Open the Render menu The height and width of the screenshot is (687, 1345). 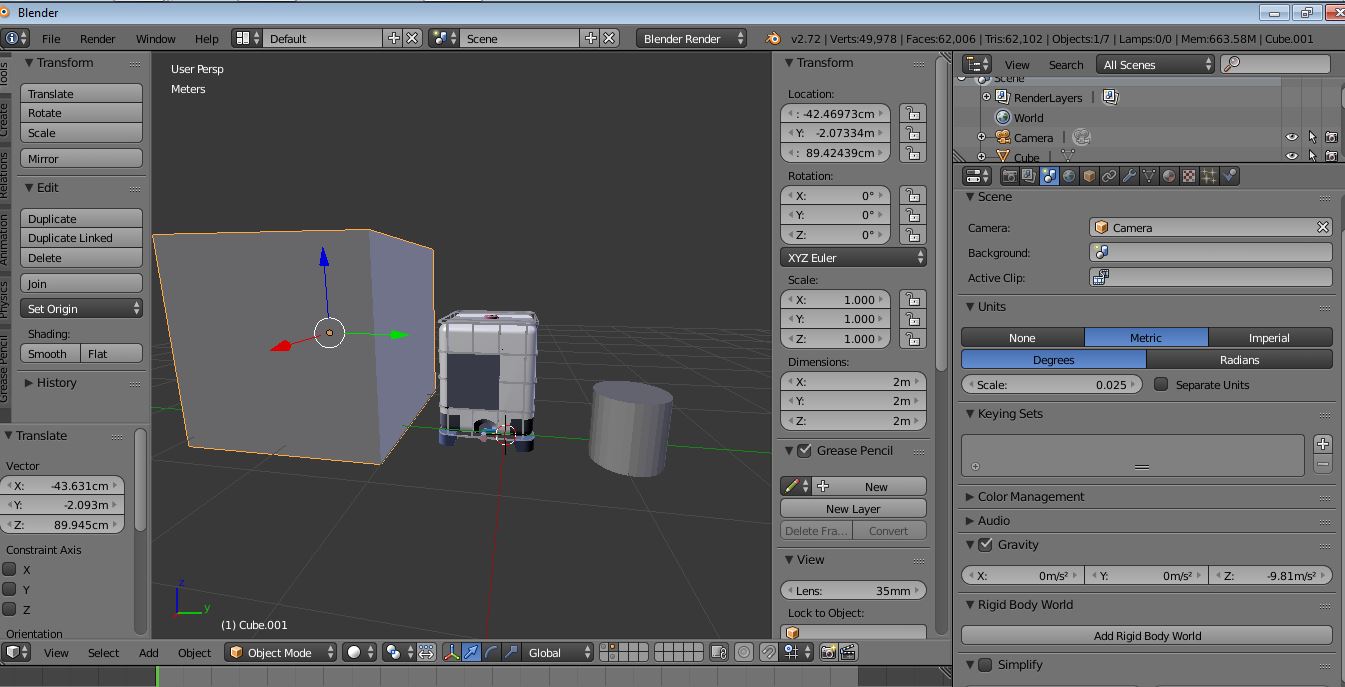(98, 38)
